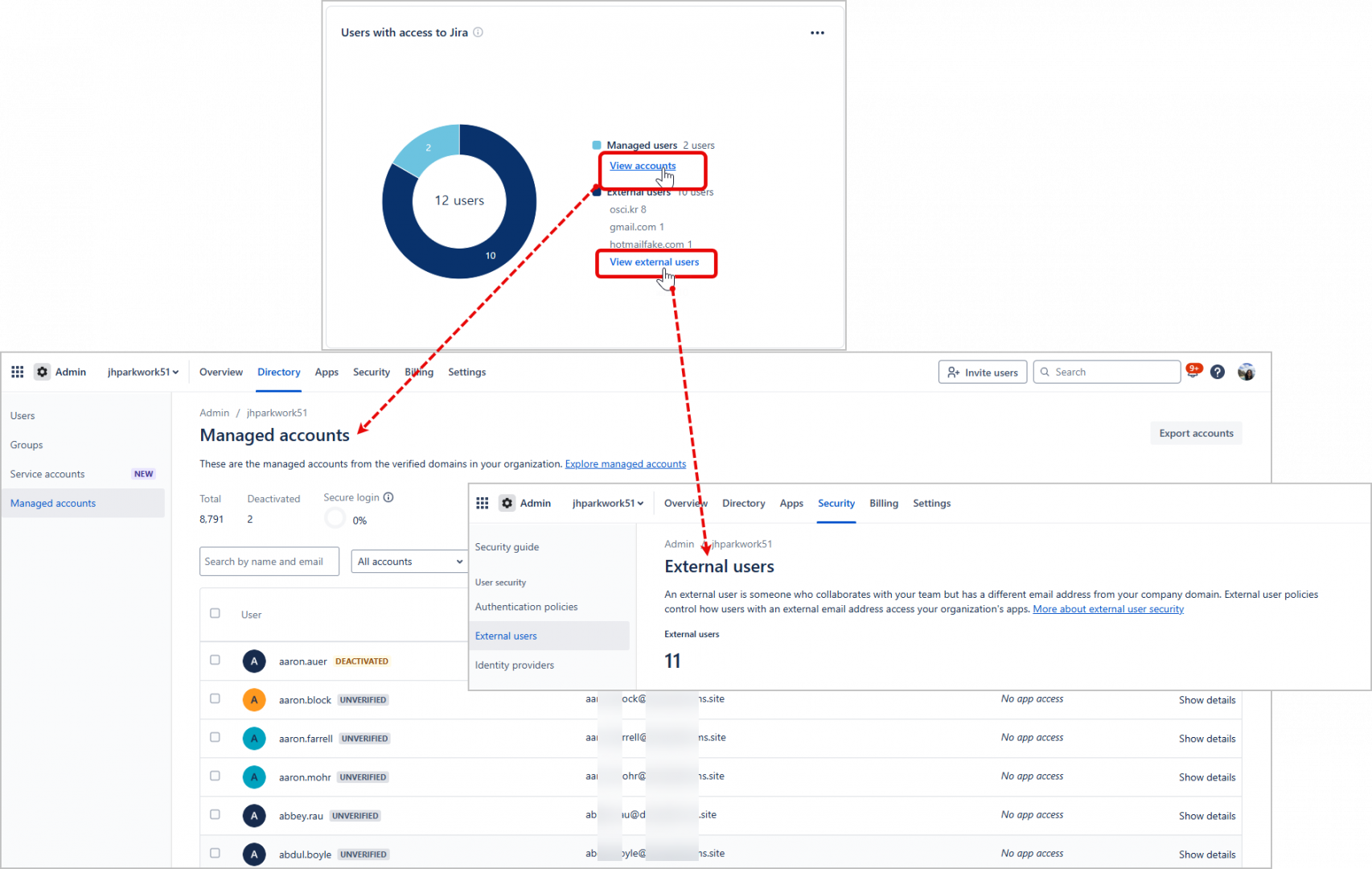Open Billing tab in External users window
Screen dimensions: 1372x869
[883, 503]
